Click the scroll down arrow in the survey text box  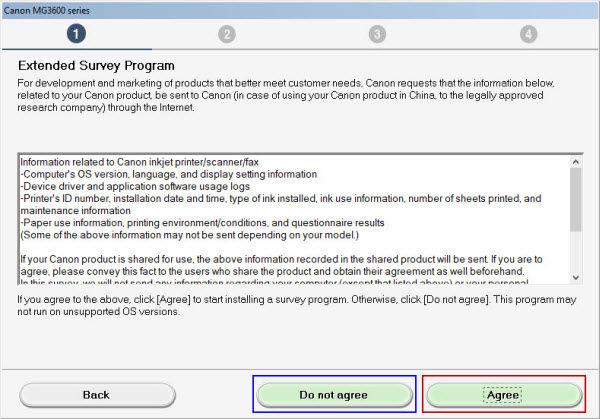point(576,277)
